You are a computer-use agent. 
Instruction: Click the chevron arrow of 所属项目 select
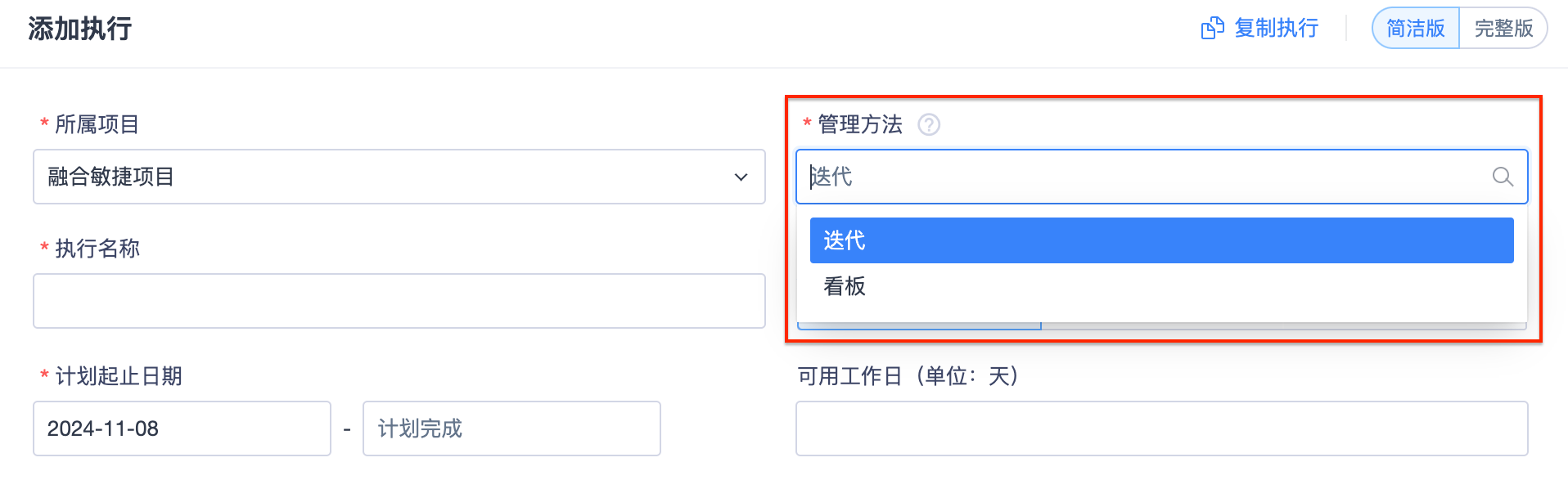[x=741, y=177]
